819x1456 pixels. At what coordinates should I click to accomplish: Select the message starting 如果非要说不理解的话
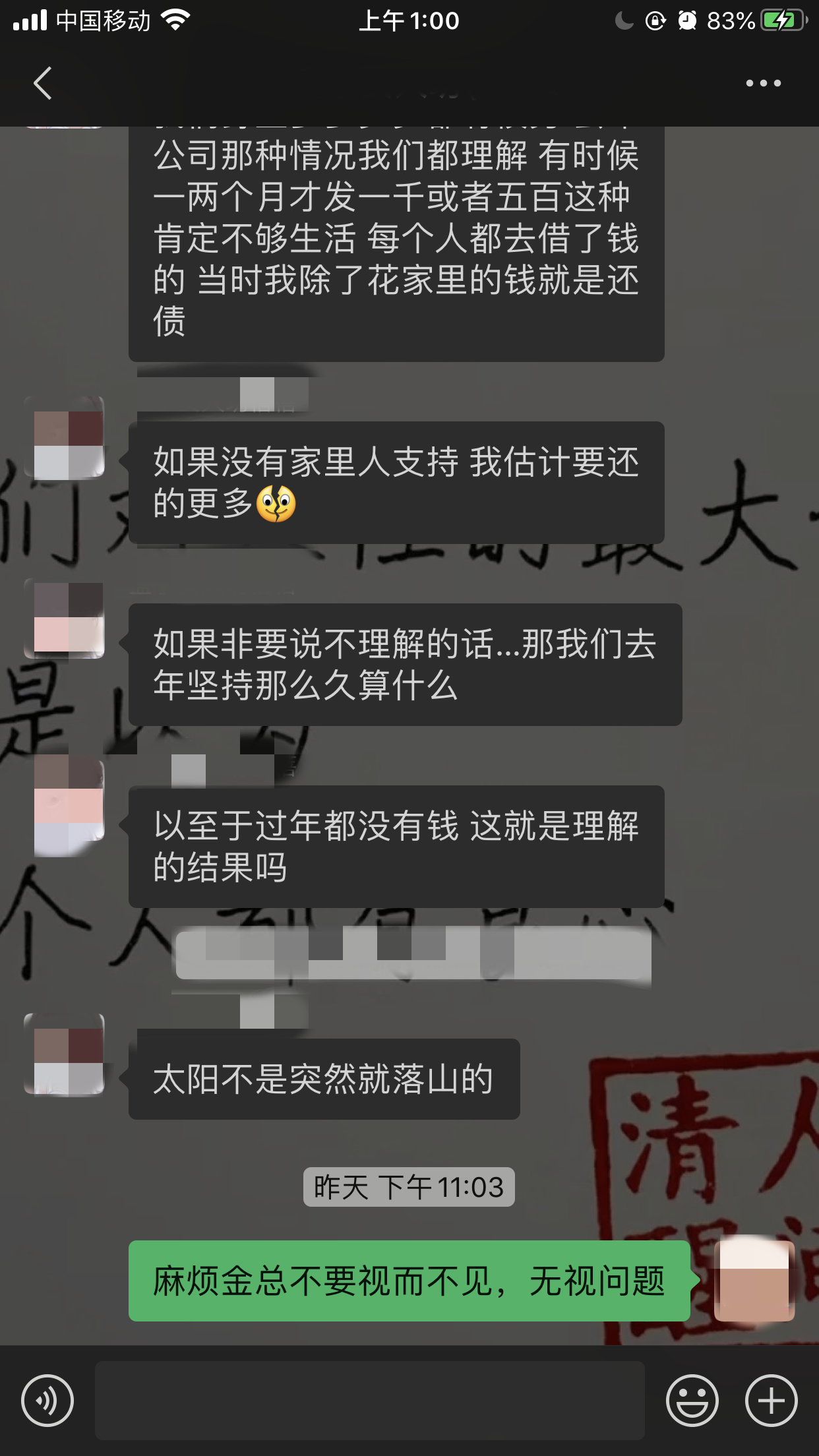406,665
